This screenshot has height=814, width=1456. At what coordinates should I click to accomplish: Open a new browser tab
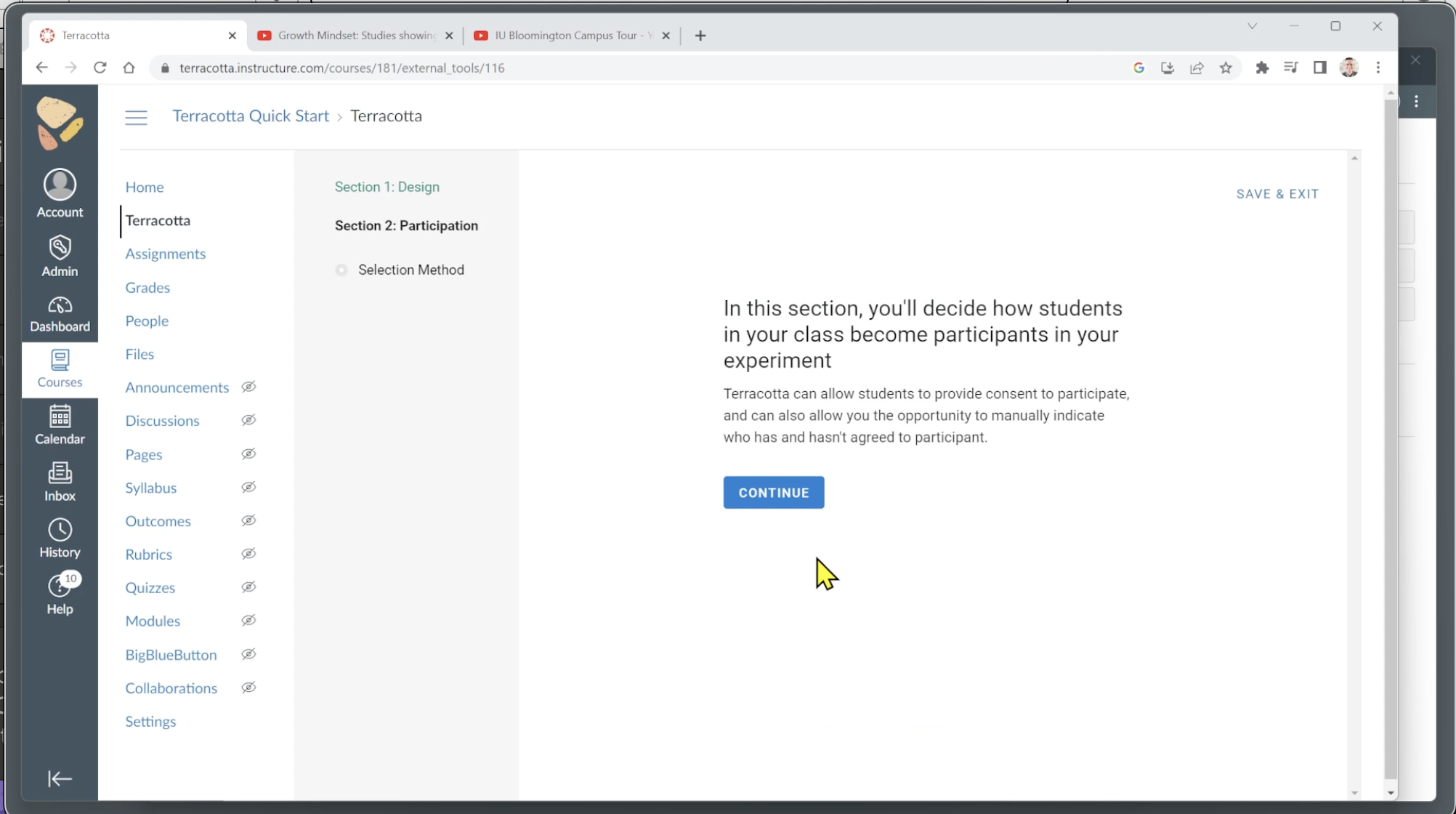coord(700,36)
